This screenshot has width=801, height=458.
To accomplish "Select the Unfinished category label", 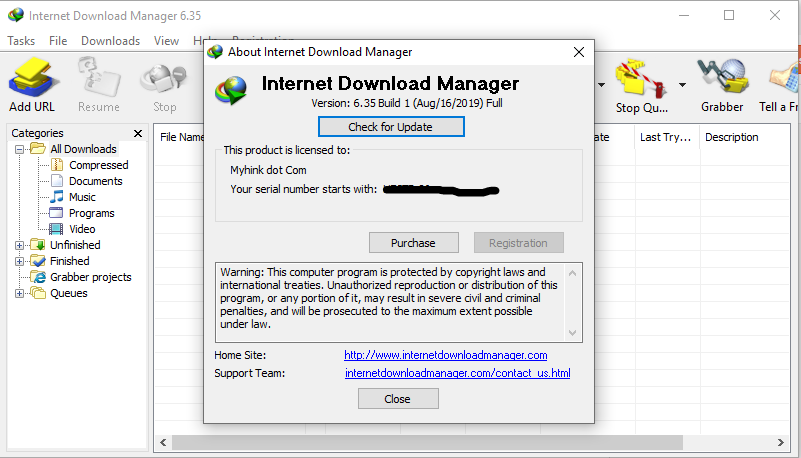I will click(x=75, y=245).
